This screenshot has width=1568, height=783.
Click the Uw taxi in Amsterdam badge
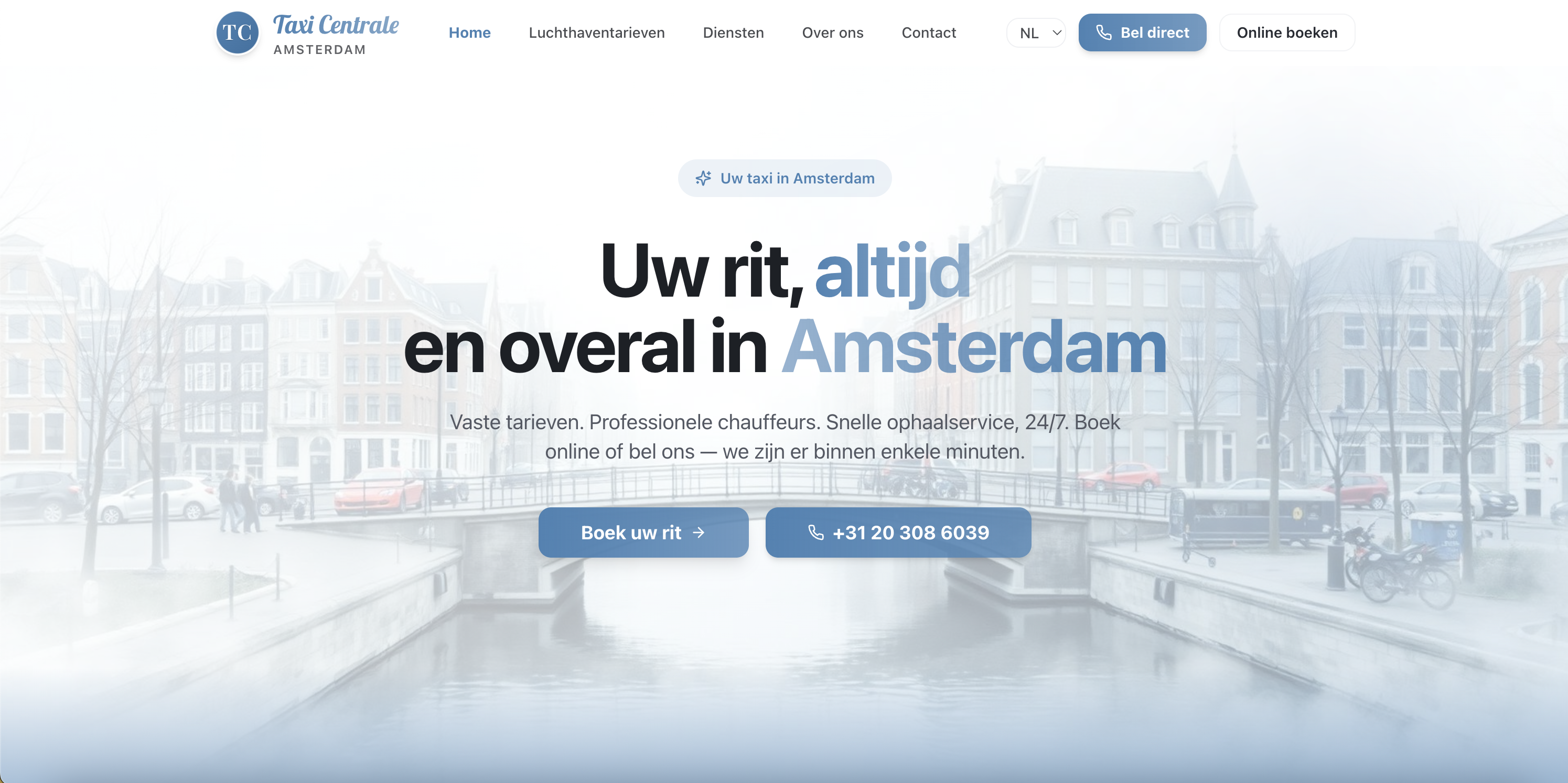click(797, 178)
